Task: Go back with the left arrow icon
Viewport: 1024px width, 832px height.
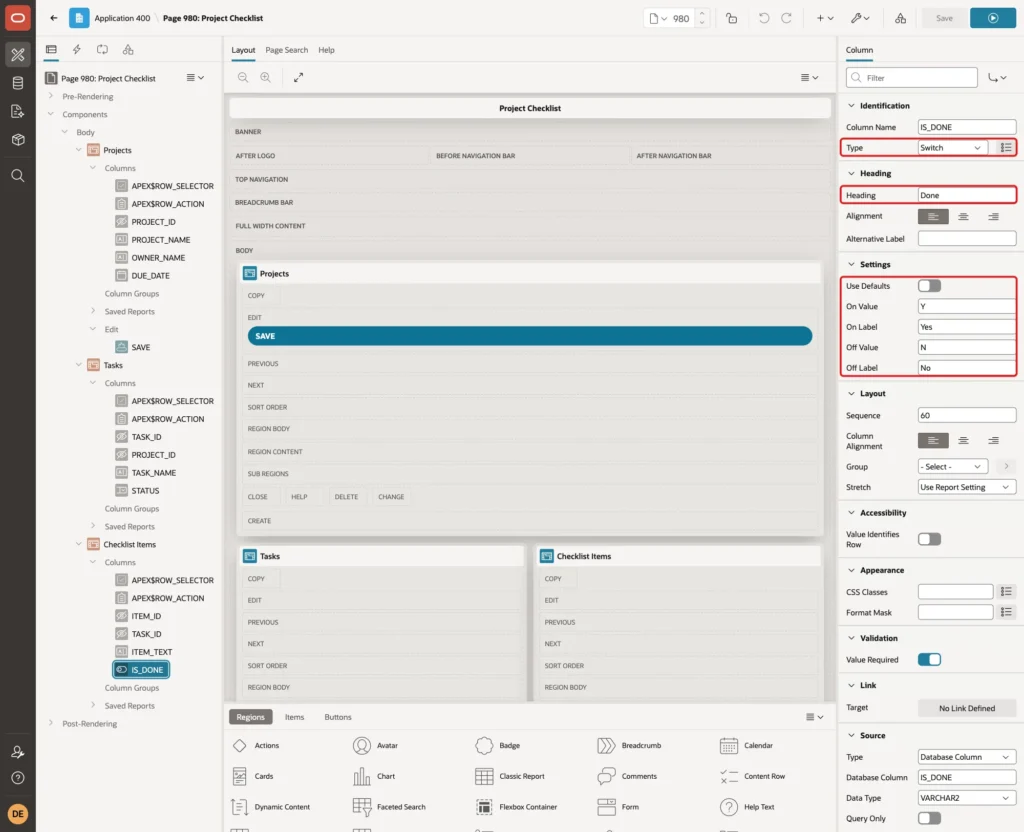Action: click(x=54, y=18)
